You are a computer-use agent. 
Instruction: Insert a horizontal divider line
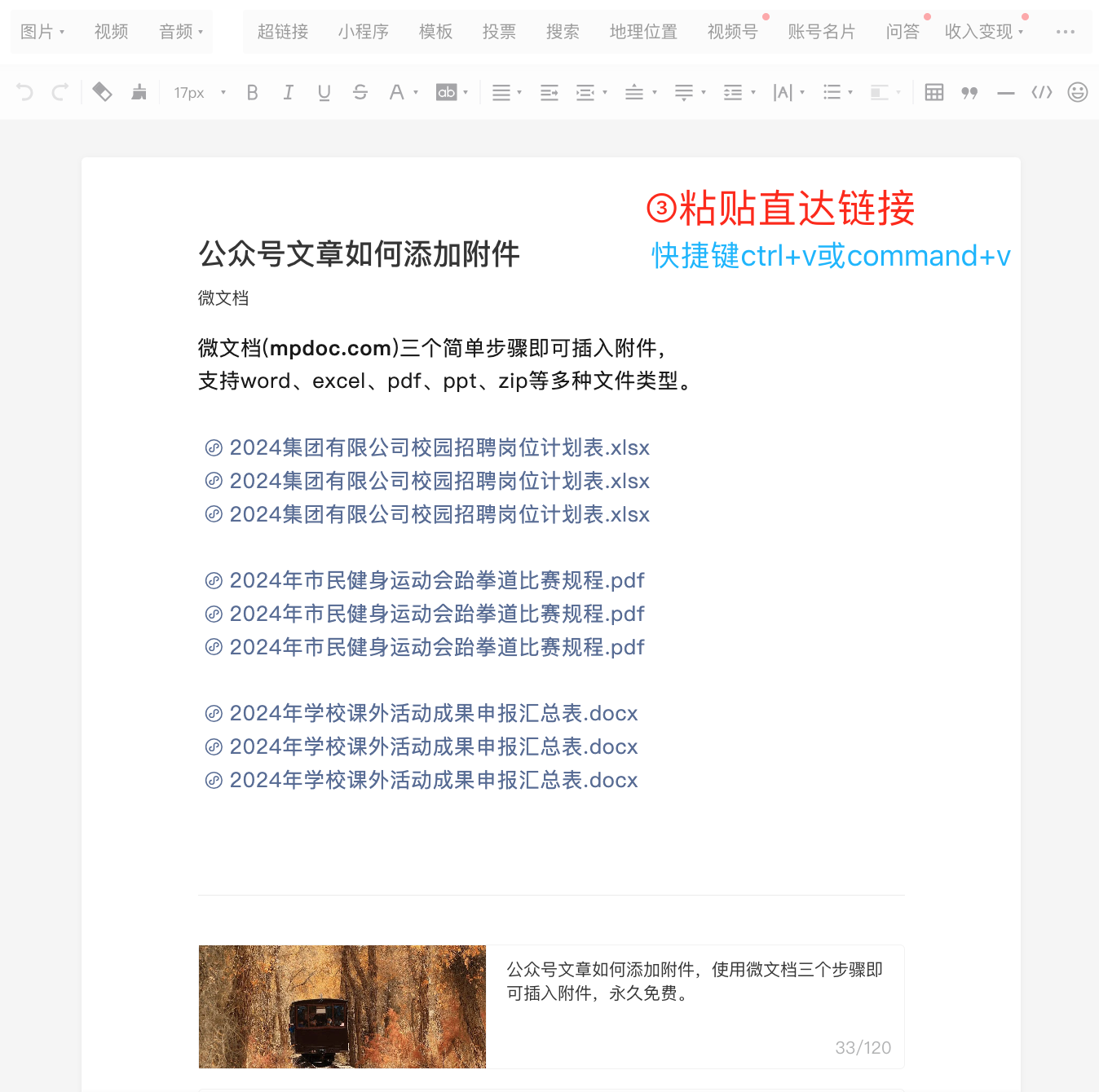(x=1006, y=93)
